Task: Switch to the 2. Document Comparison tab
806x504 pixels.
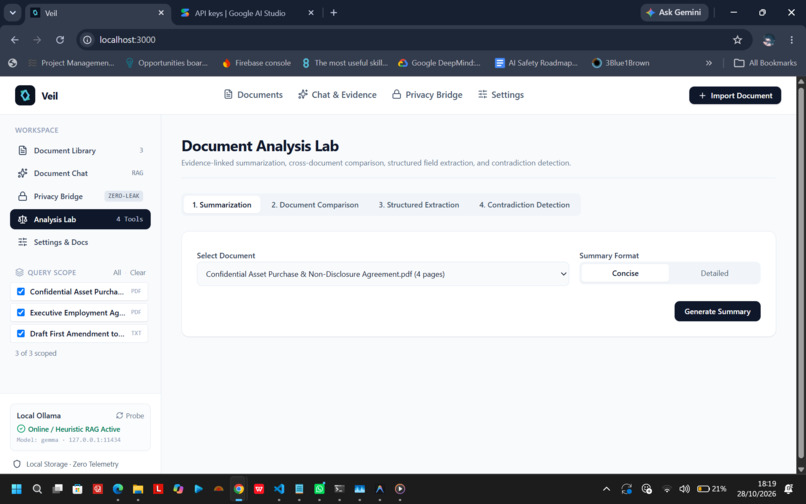Action: (315, 205)
